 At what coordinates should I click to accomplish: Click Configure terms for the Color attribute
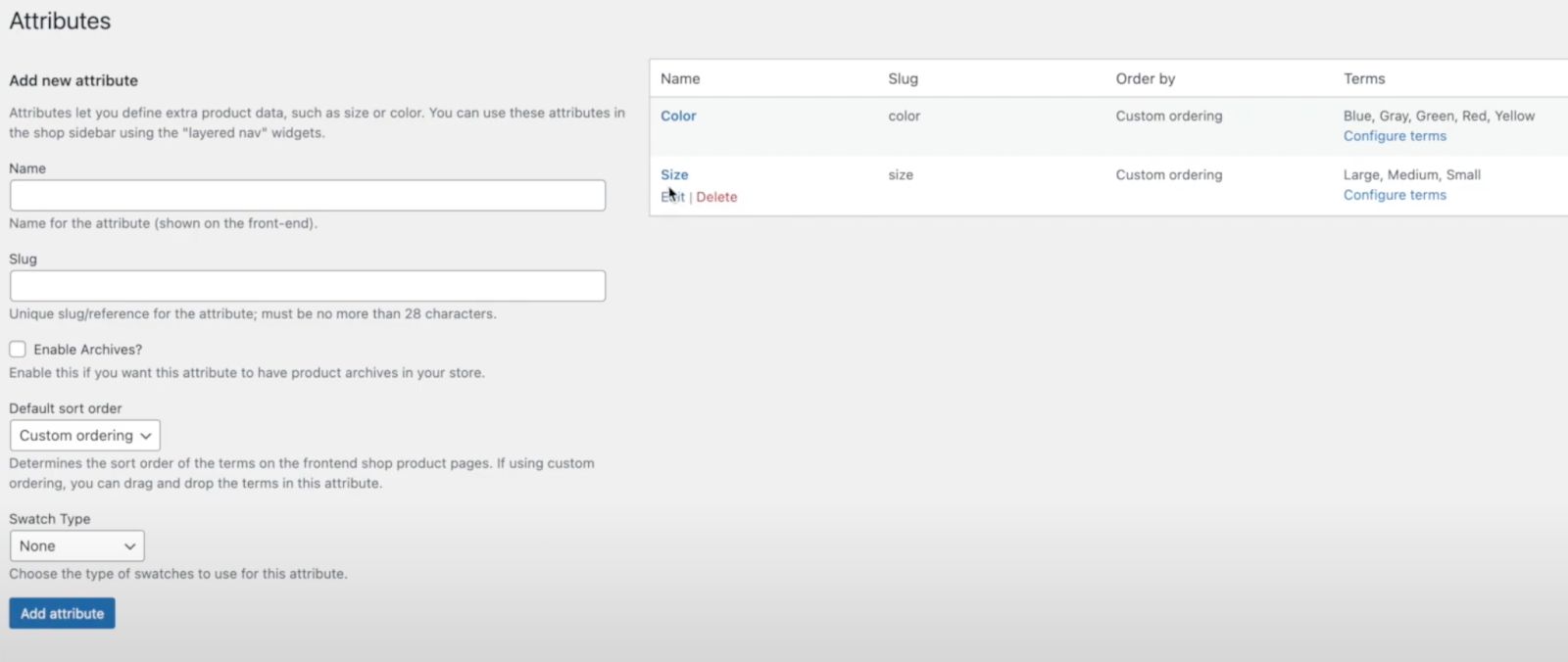click(1395, 136)
